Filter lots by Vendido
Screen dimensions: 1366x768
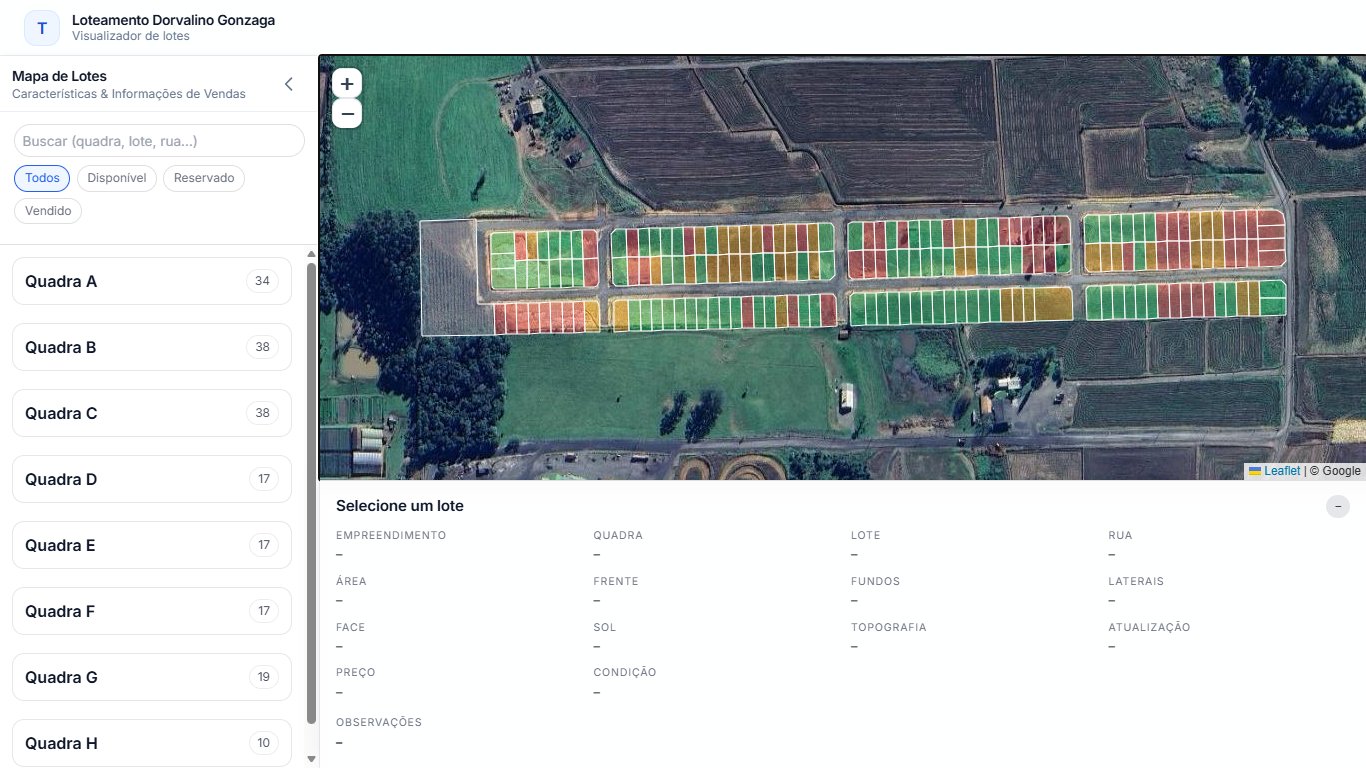[x=48, y=211]
